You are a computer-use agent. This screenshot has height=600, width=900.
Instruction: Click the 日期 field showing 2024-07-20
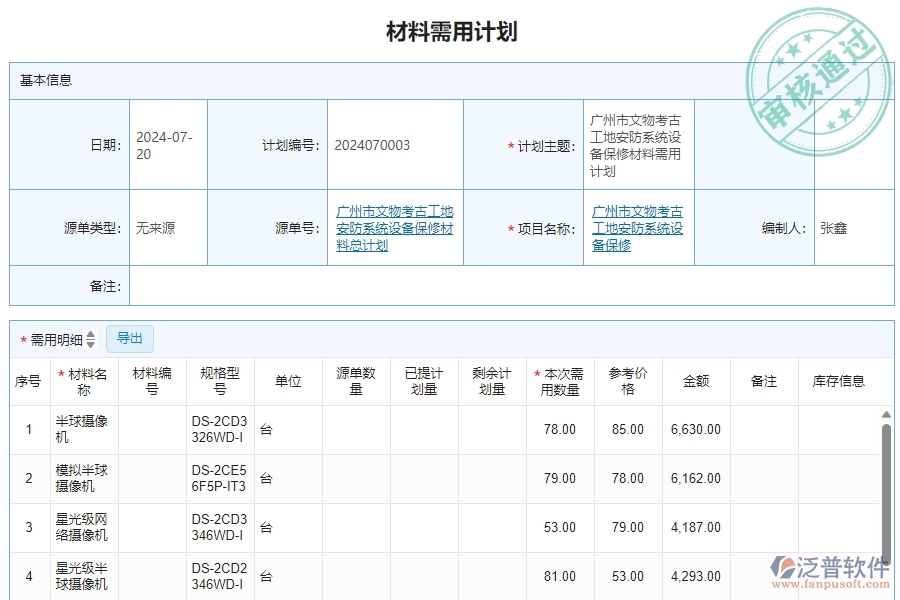point(168,143)
